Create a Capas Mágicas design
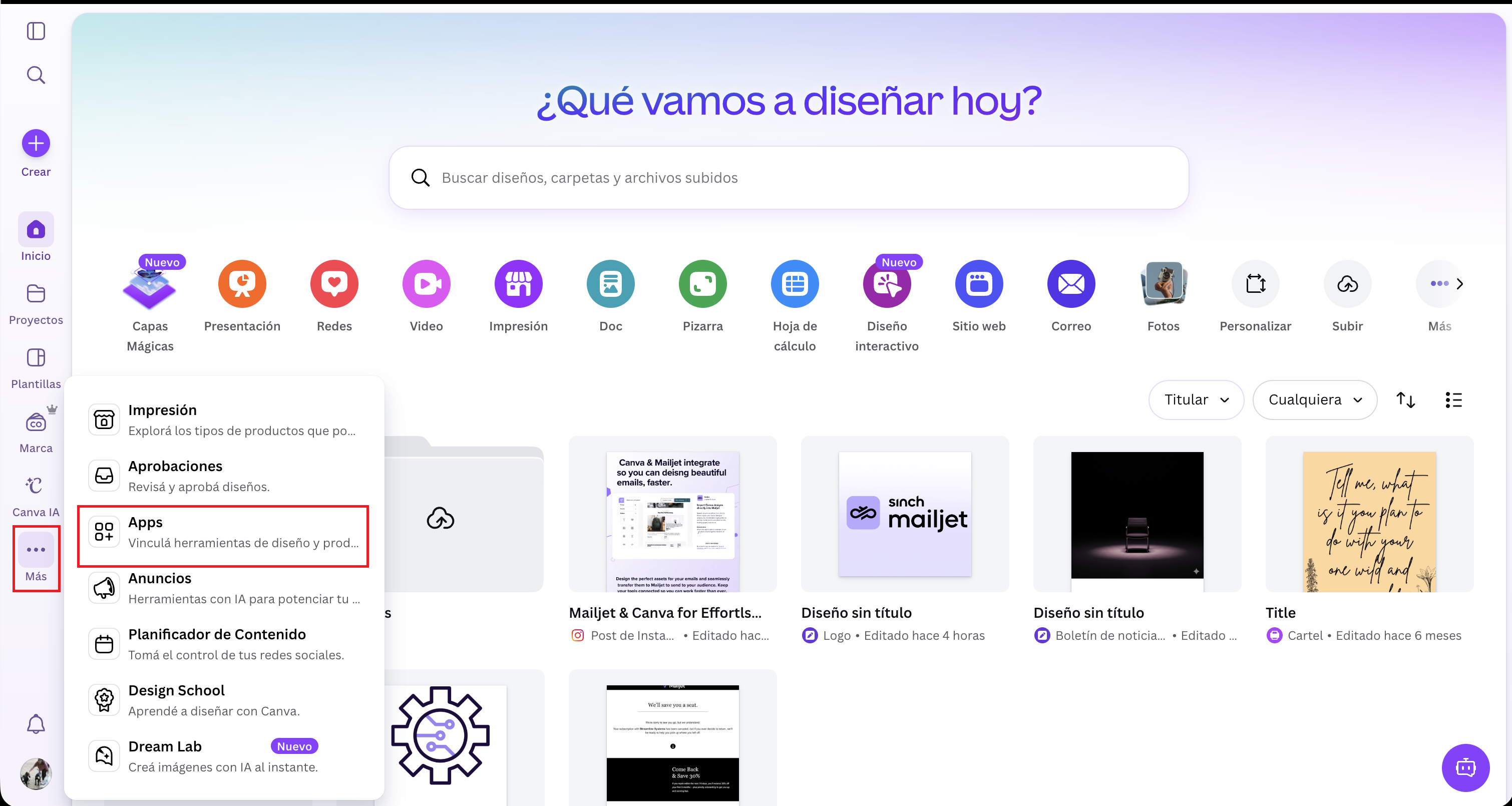The width and height of the screenshot is (1512, 806). (150, 284)
